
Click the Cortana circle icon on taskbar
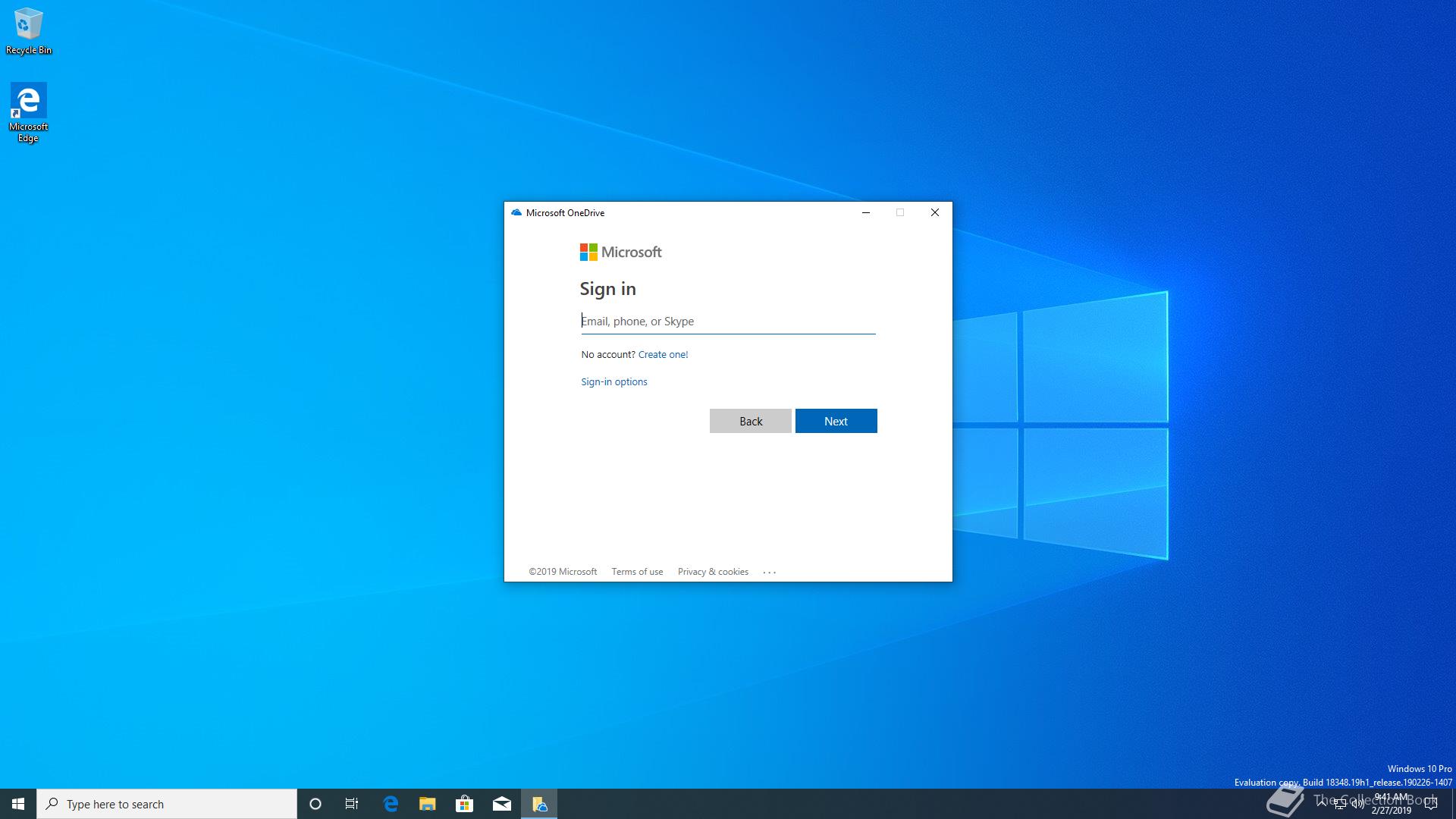coord(315,804)
